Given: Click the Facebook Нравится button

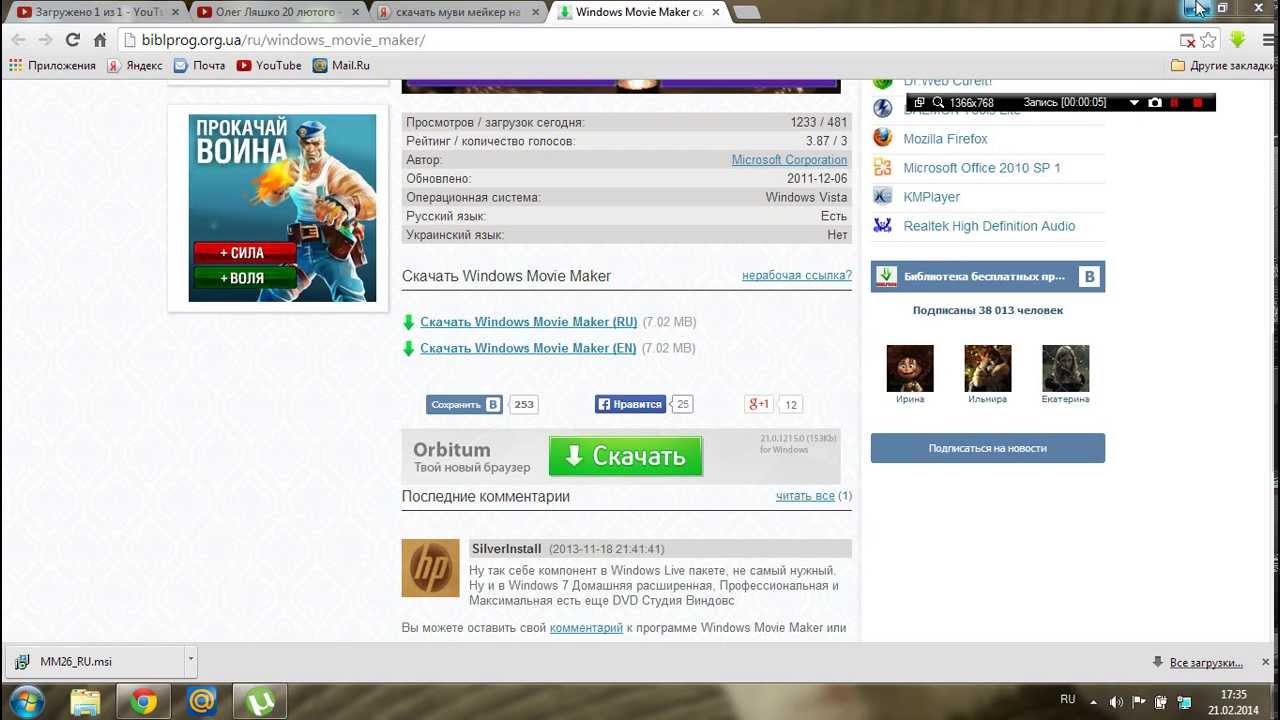Looking at the screenshot, I should [x=630, y=404].
